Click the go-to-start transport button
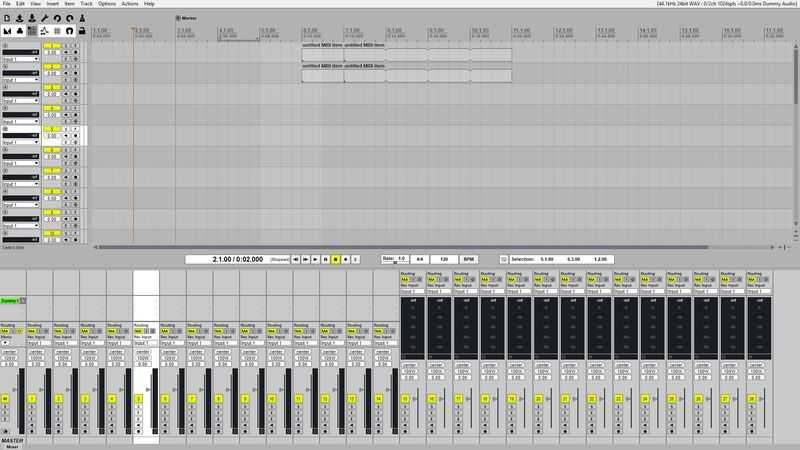 (x=295, y=259)
